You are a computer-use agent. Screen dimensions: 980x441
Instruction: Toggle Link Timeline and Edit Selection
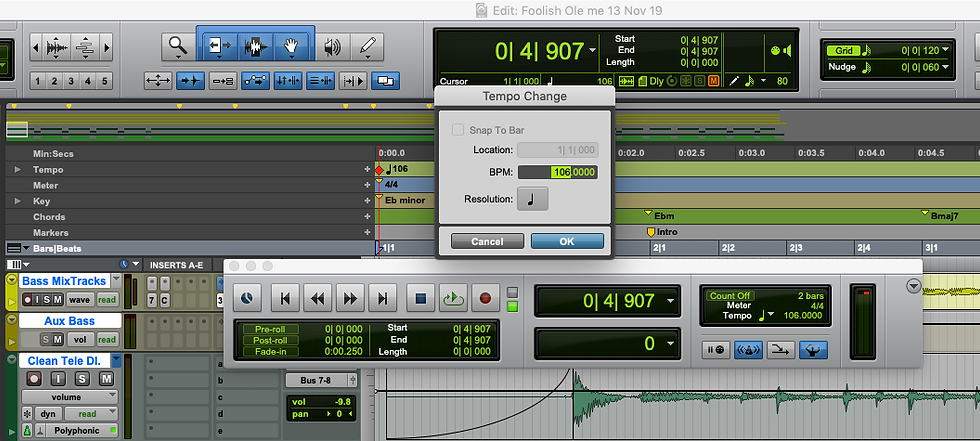point(288,81)
